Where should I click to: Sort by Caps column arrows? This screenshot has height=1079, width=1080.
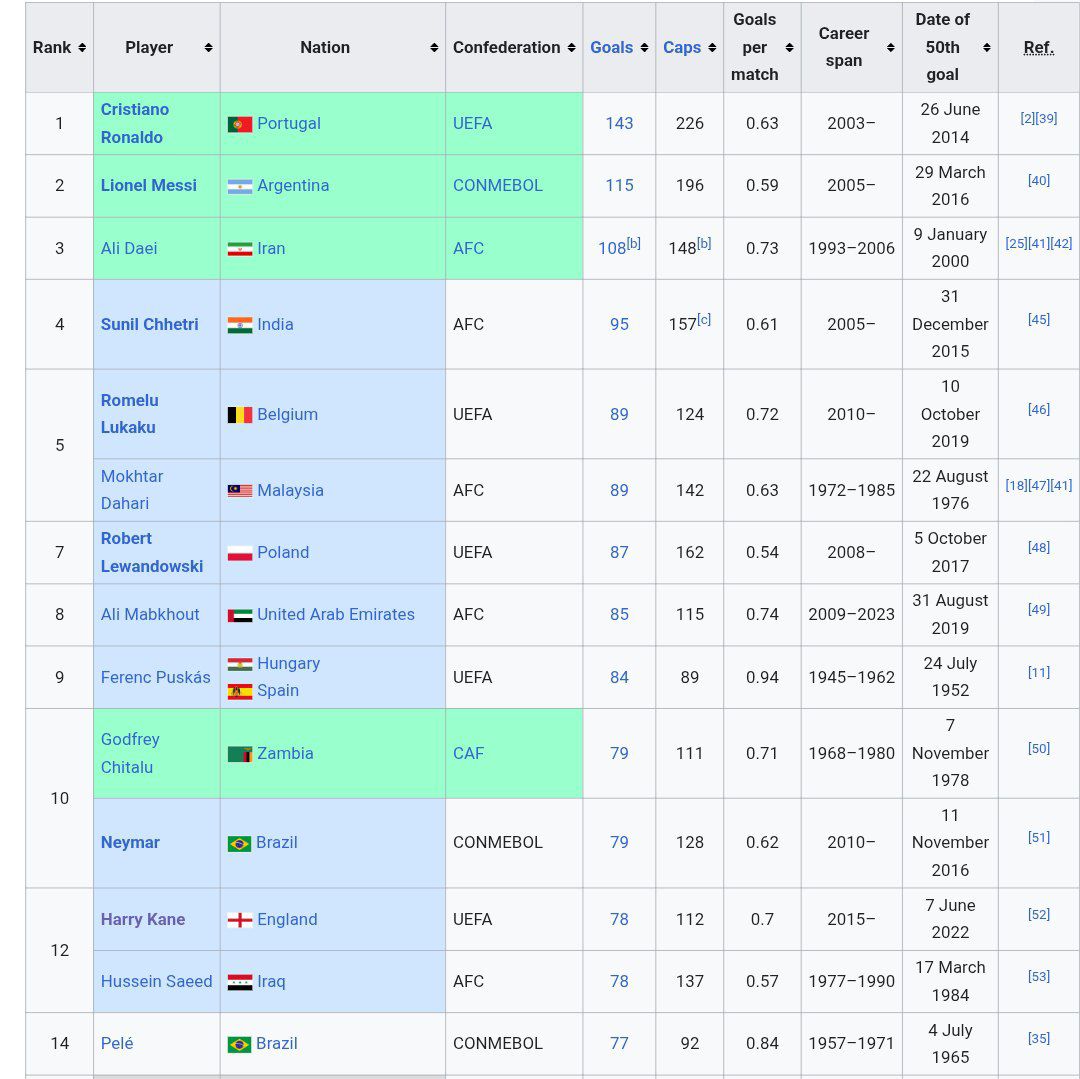712,48
